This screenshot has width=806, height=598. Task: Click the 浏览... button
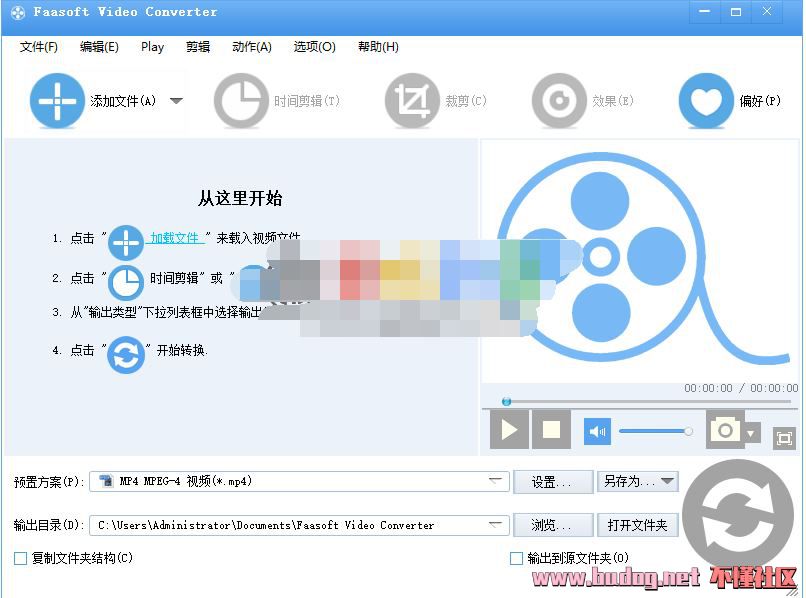(553, 525)
